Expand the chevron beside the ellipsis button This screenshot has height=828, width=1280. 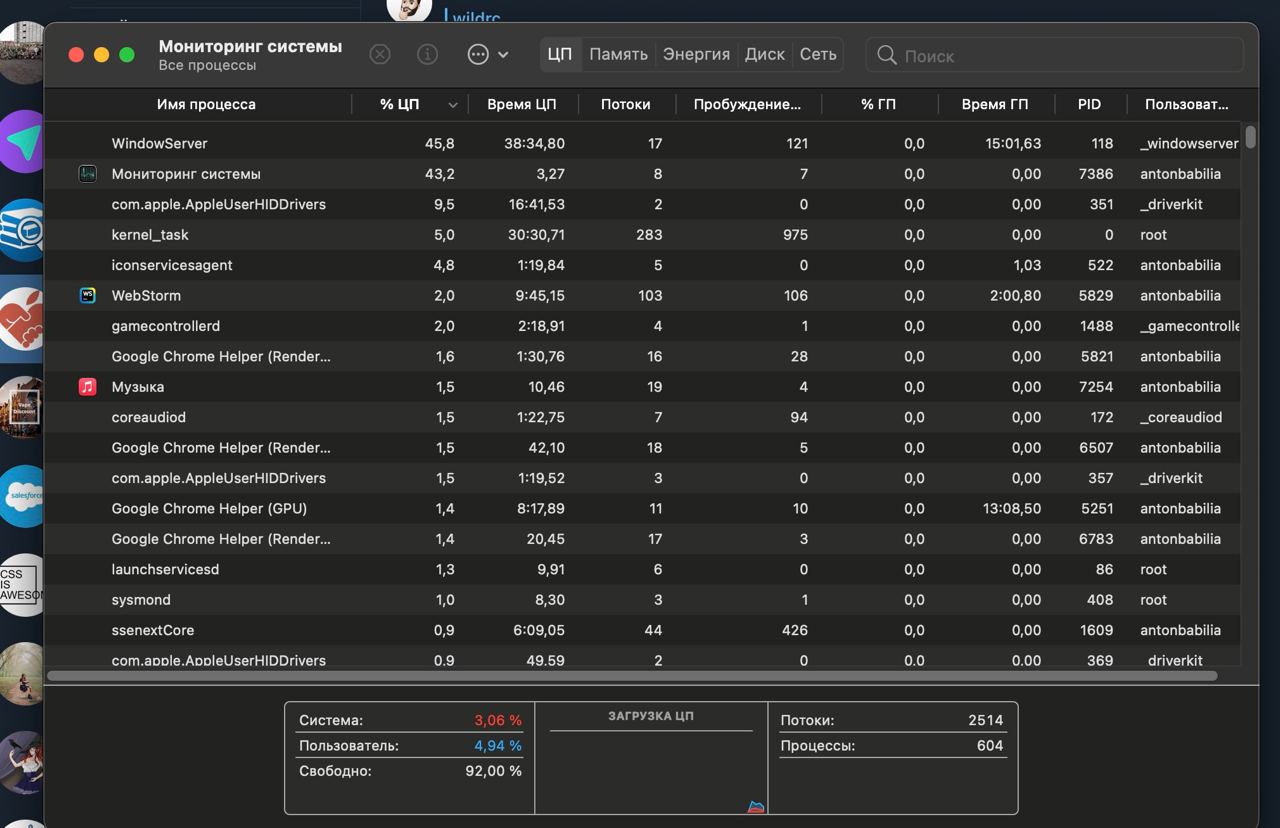coord(503,55)
